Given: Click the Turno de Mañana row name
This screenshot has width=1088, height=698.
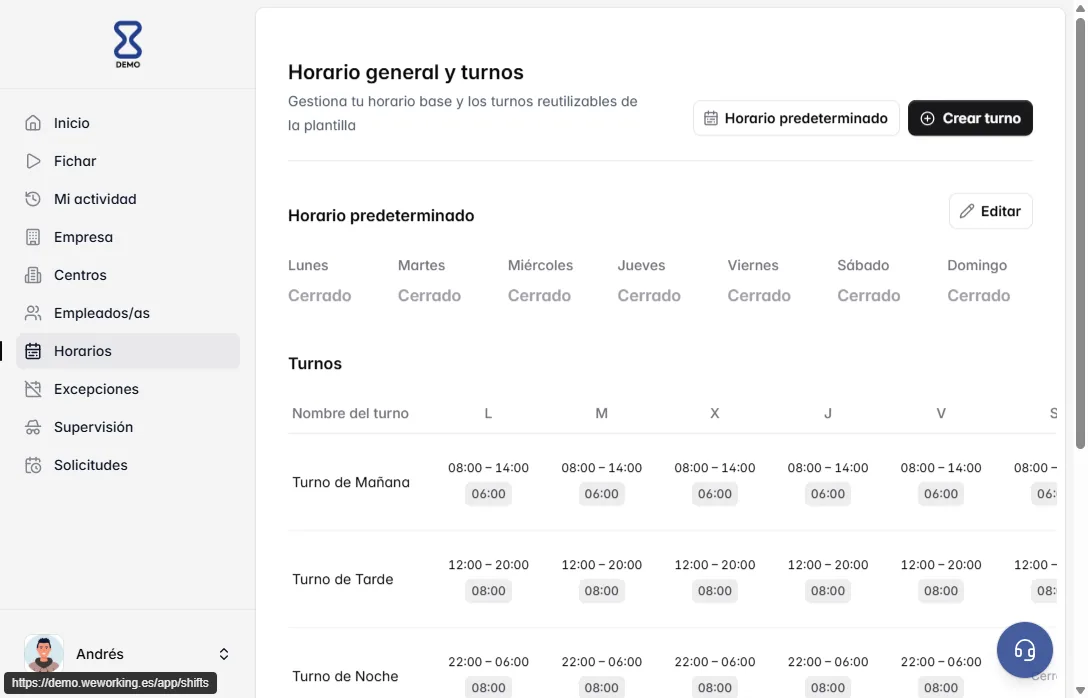Looking at the screenshot, I should (x=350, y=482).
